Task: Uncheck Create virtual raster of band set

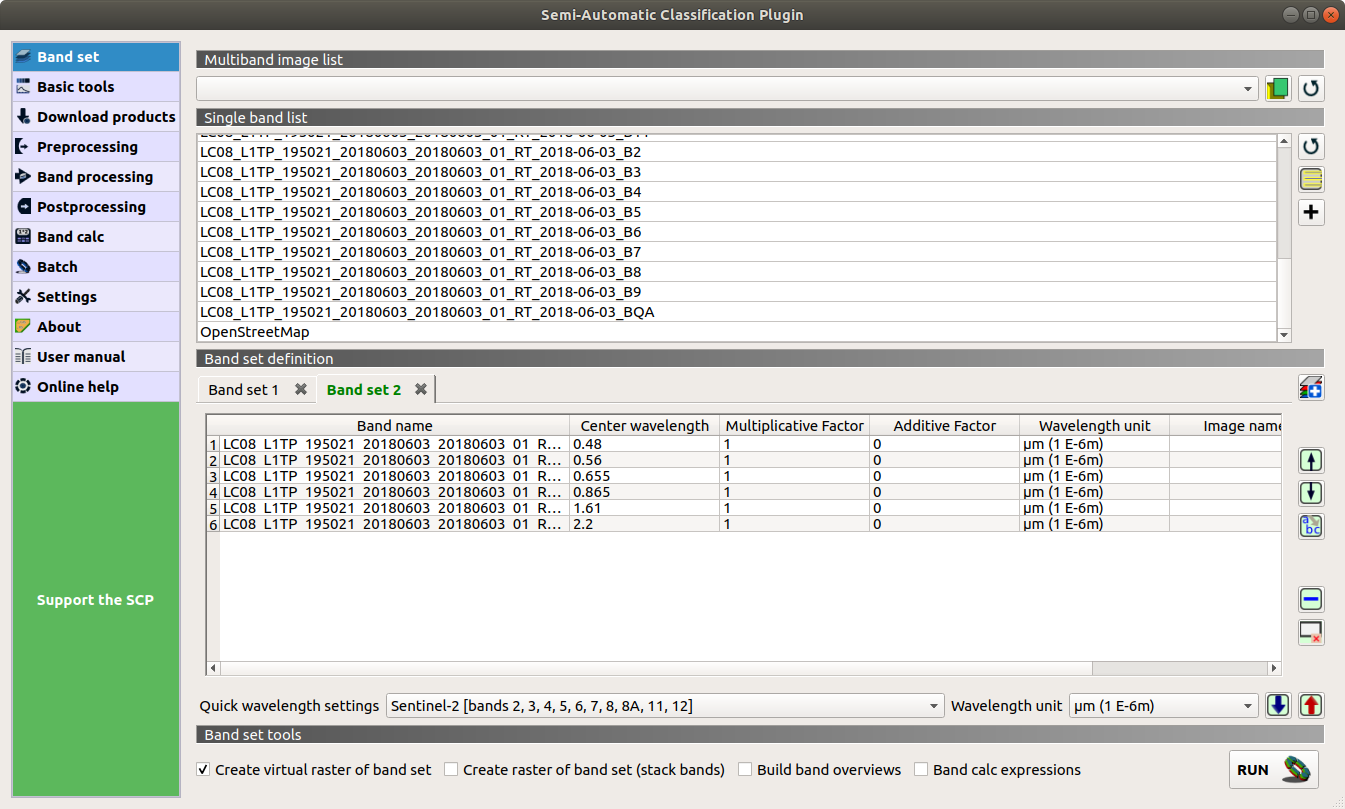Action: [x=204, y=770]
